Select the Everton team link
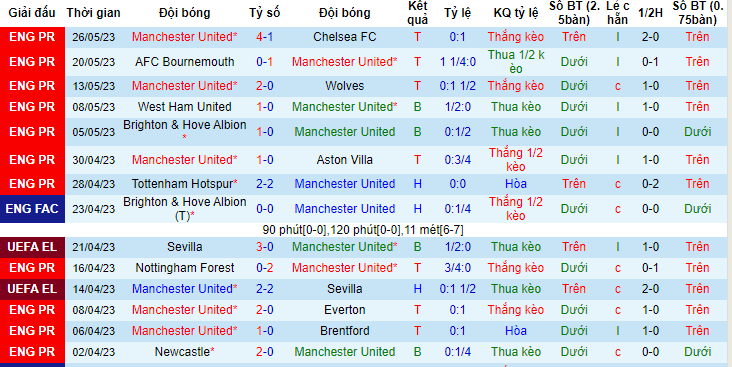The height and width of the screenshot is (367, 732). coord(345,310)
